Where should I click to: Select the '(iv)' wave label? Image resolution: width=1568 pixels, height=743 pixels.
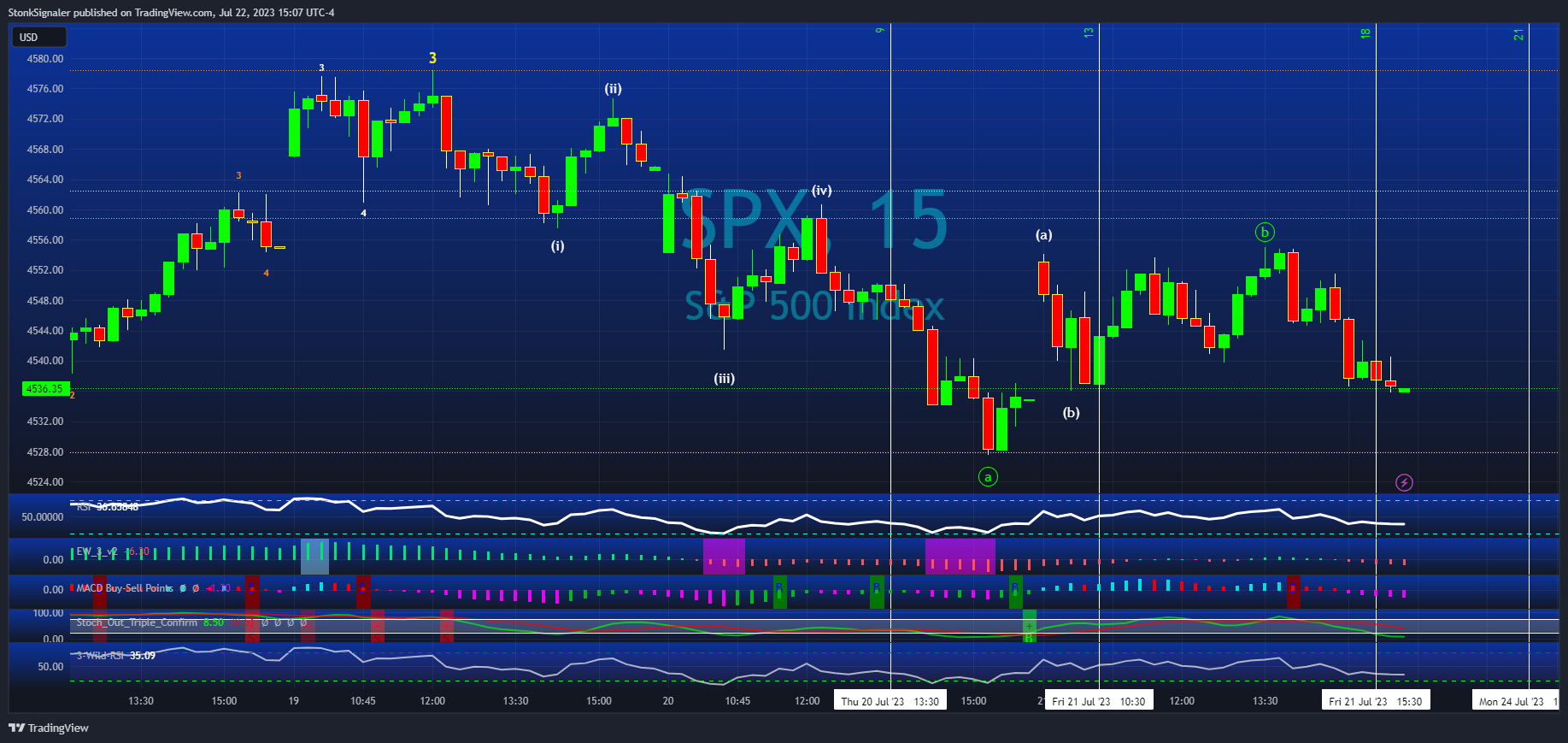click(x=821, y=191)
